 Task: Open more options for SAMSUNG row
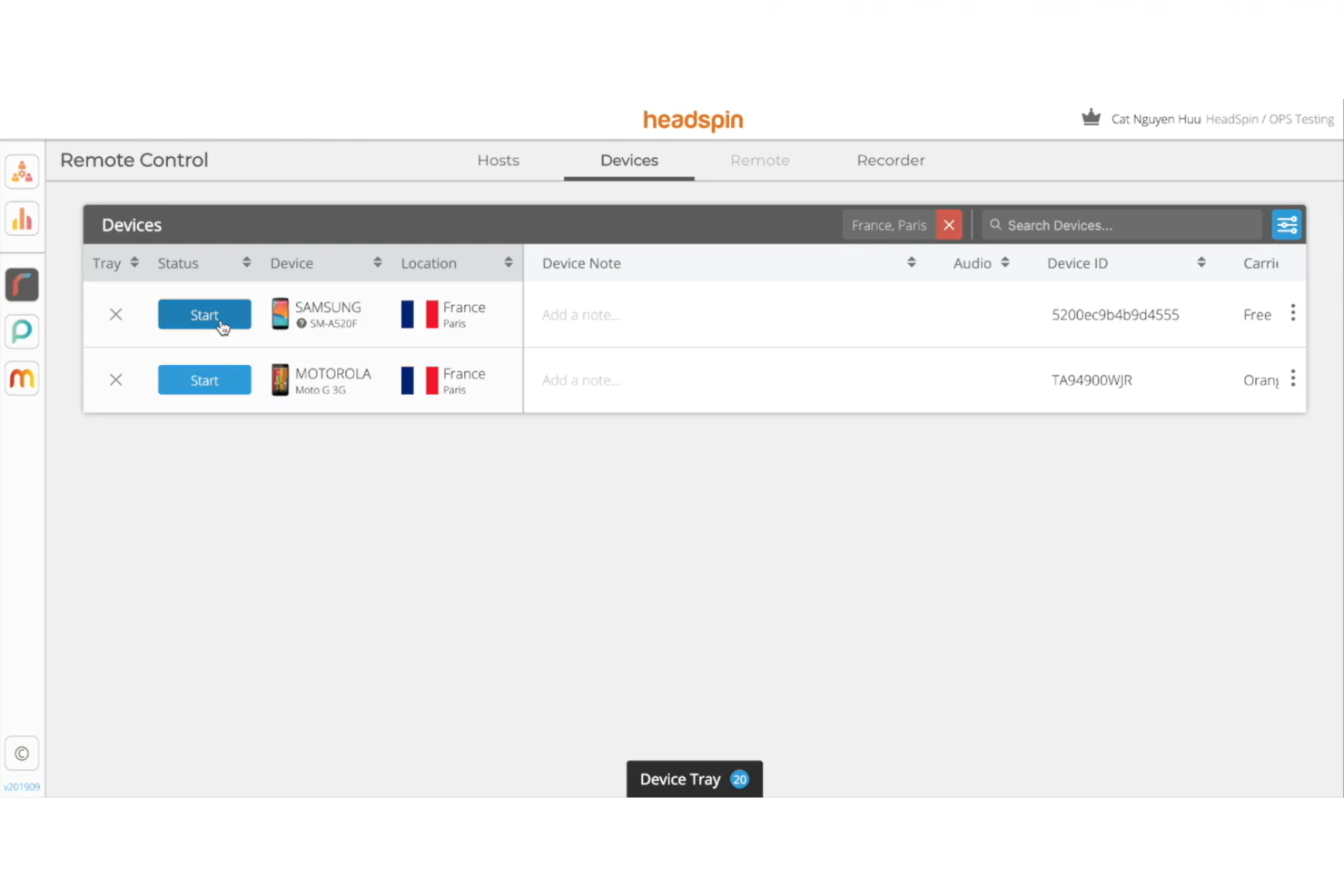coord(1293,313)
